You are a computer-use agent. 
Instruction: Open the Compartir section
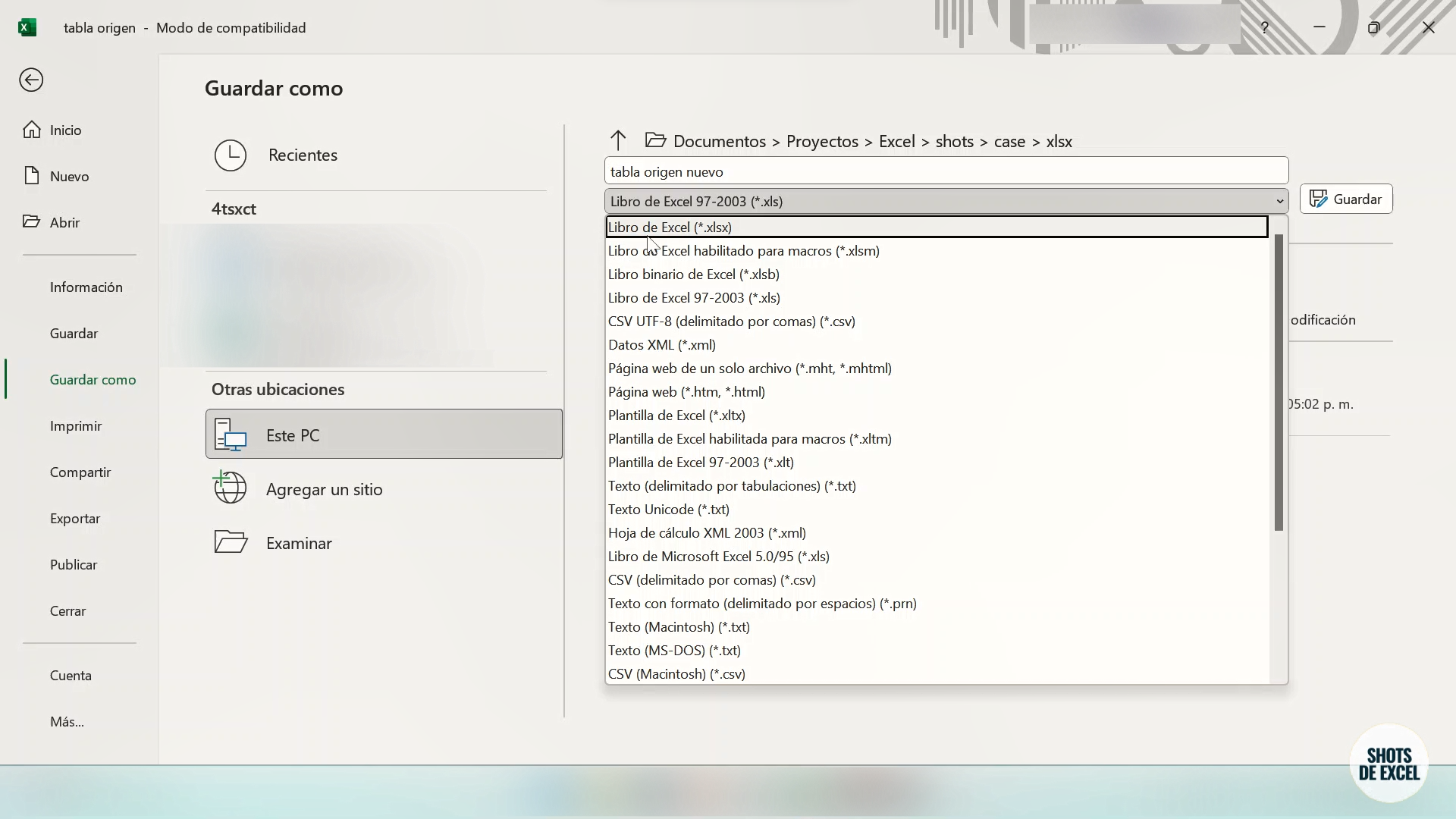point(80,472)
